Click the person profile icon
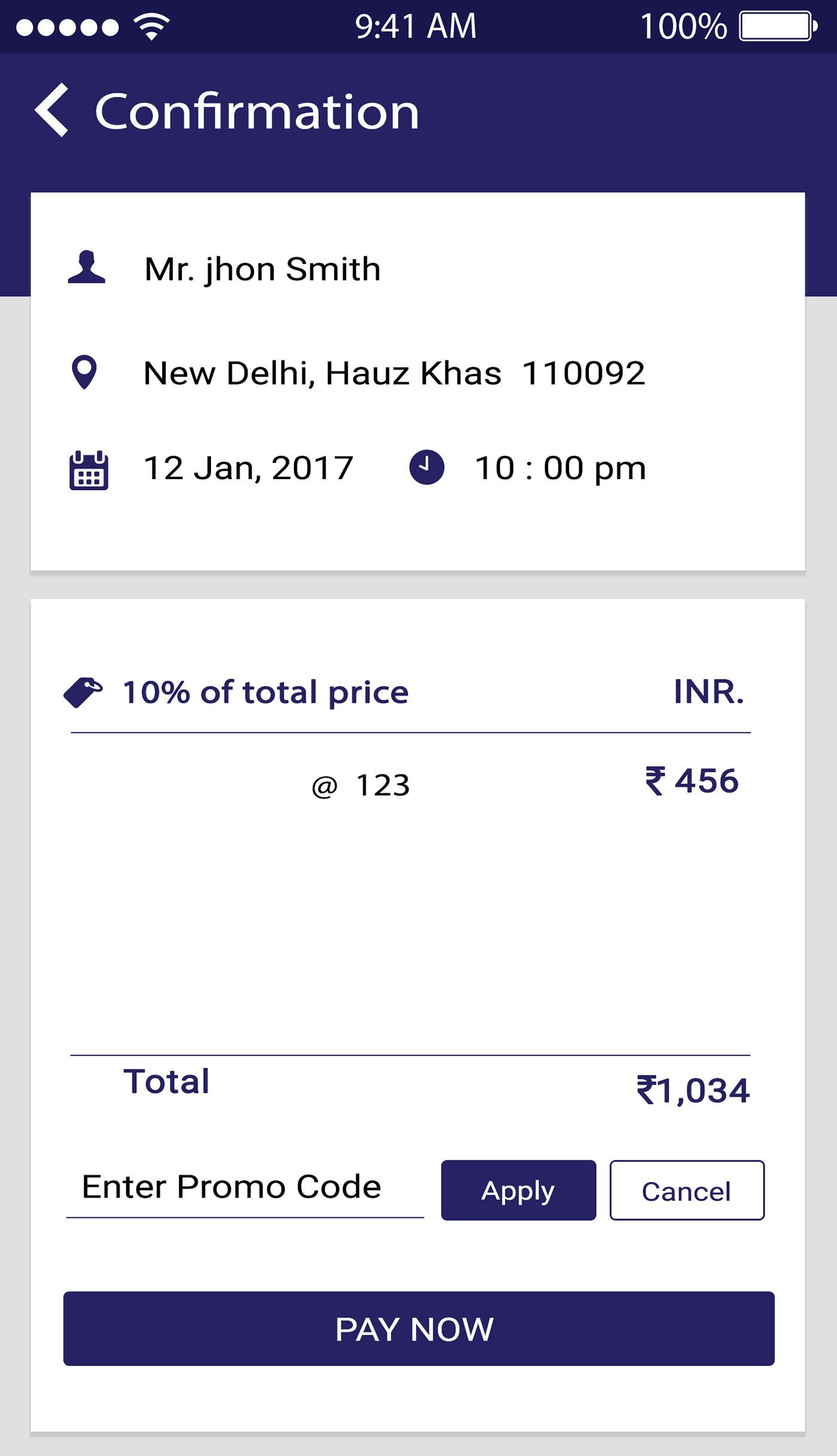 [x=87, y=267]
